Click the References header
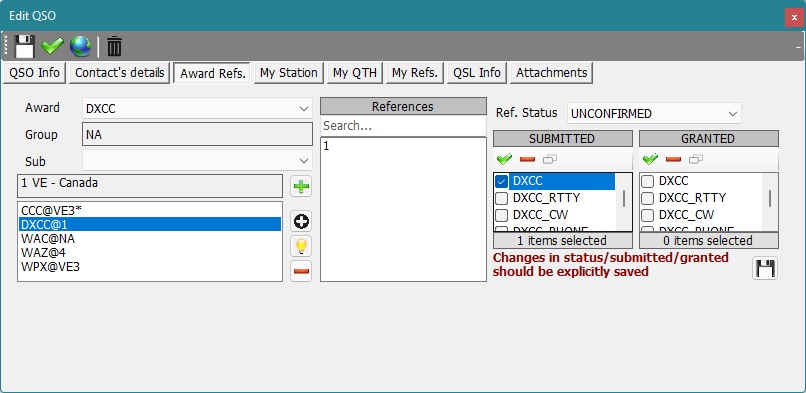Screen dimensions: 806x393 click(403, 106)
